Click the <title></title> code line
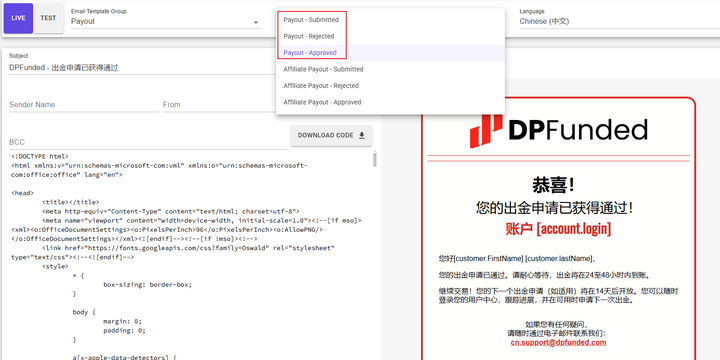 coord(70,202)
